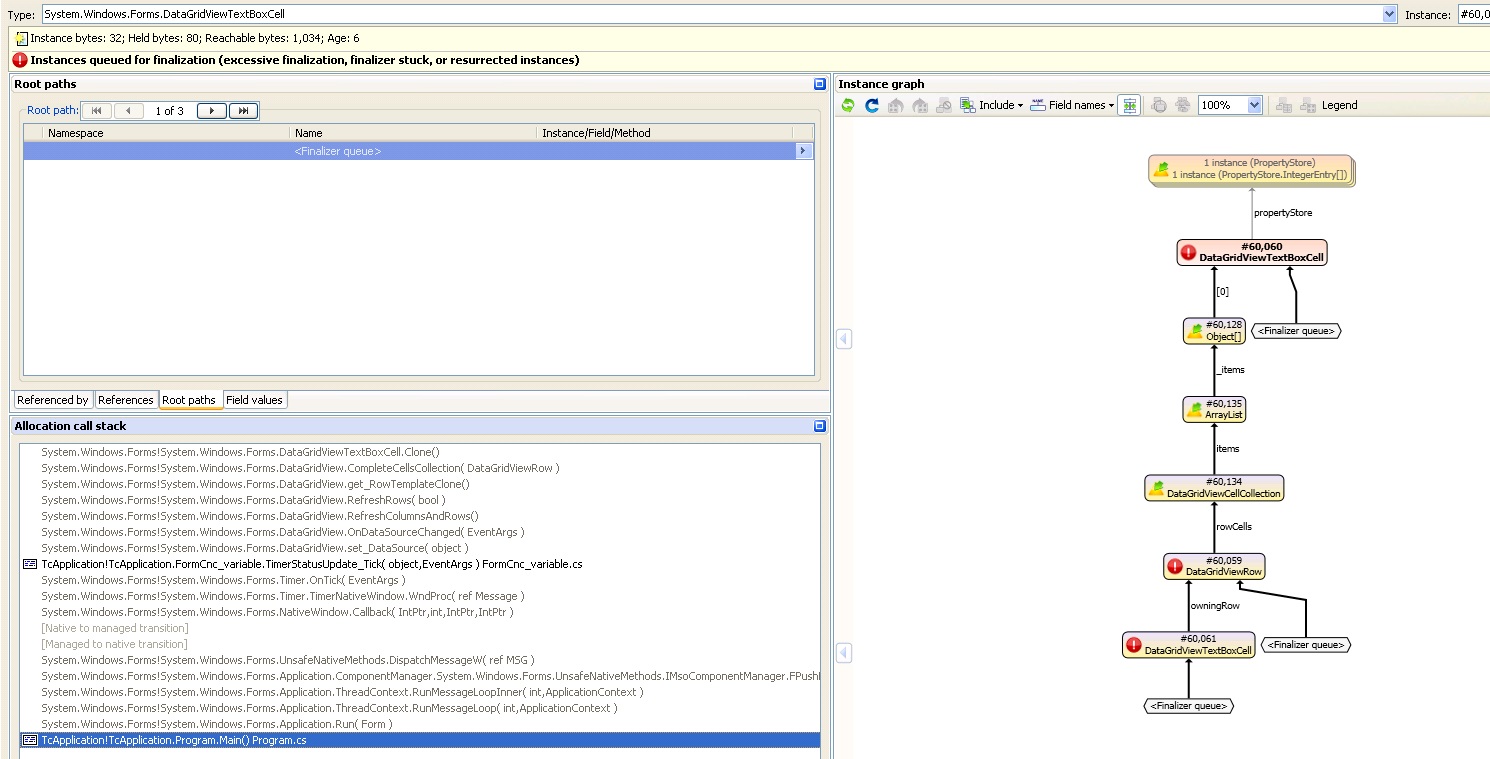1490x759 pixels.
Task: Maximize the Root paths panel
Action: (820, 84)
